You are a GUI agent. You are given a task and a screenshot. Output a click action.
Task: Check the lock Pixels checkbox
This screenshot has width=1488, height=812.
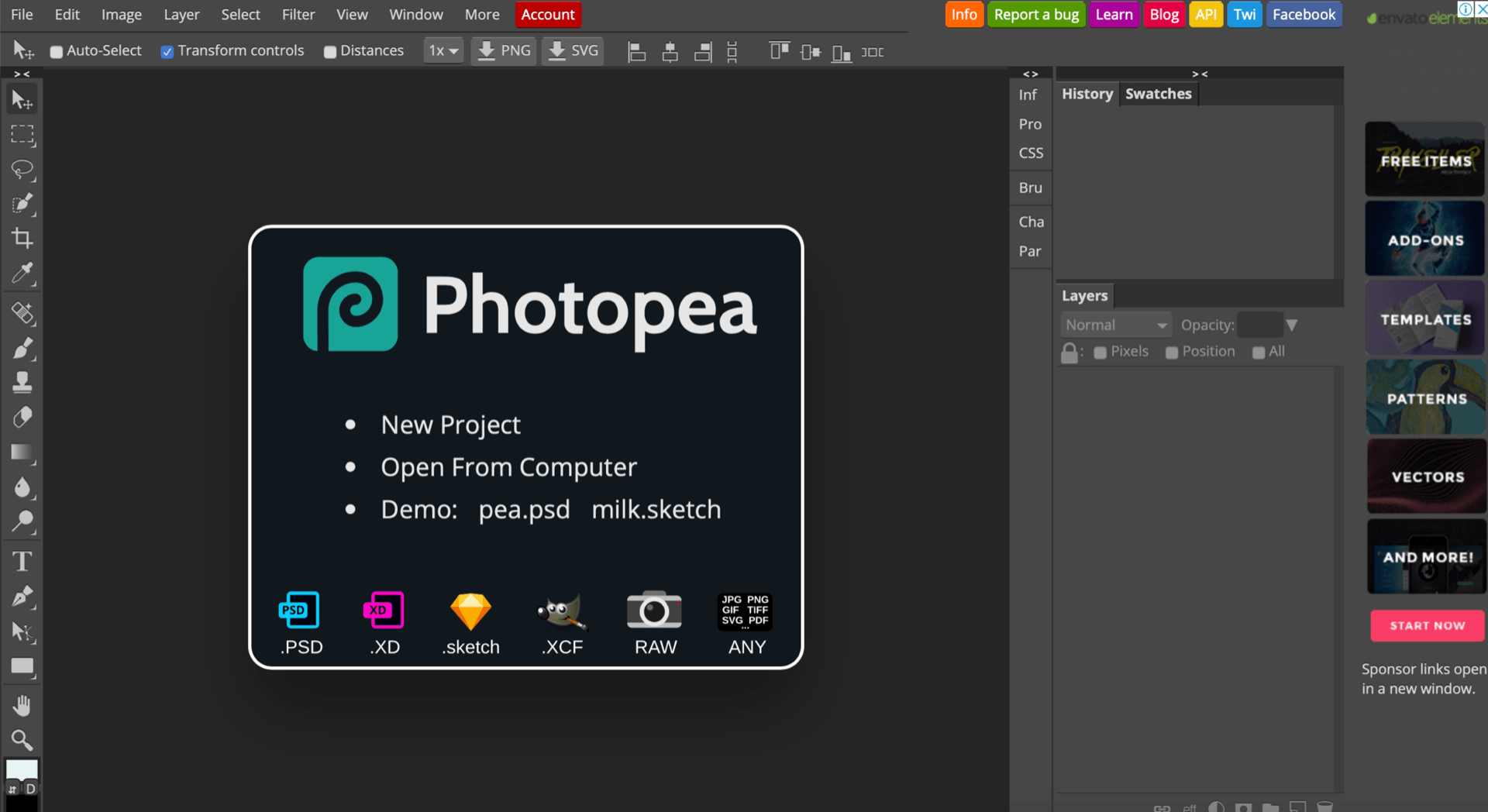coord(1100,353)
